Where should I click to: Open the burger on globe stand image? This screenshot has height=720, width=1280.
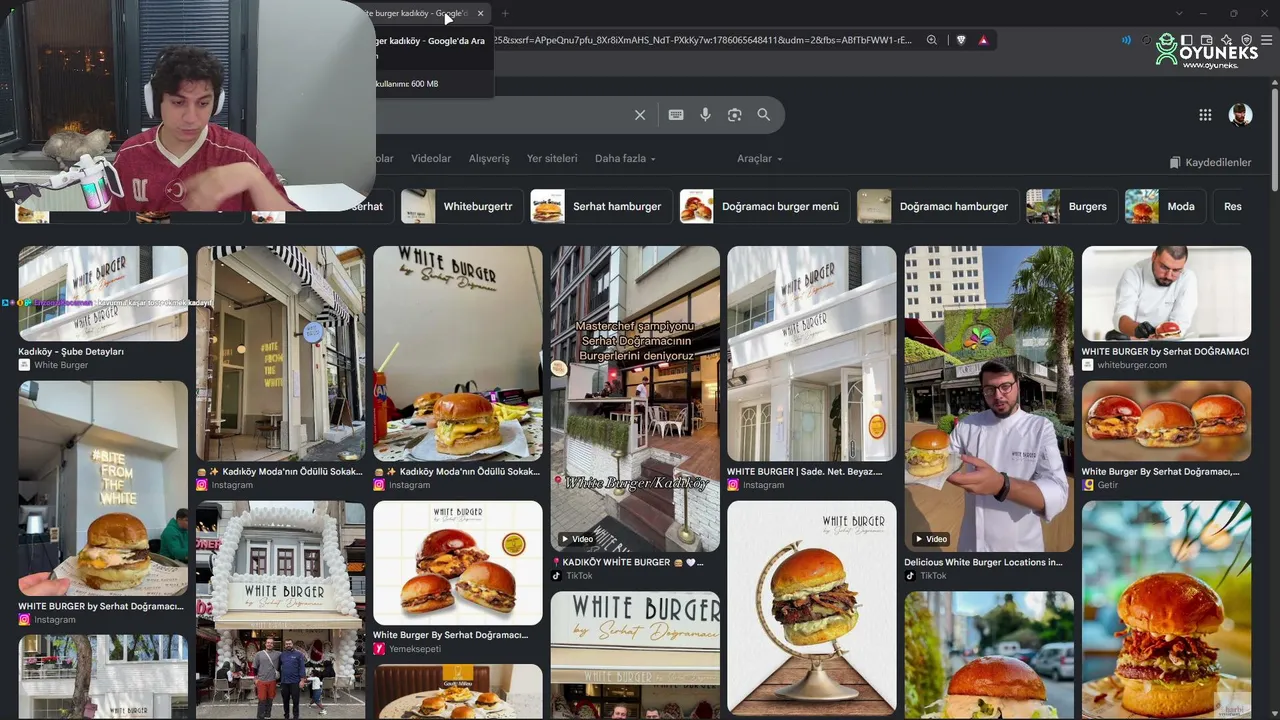(x=812, y=608)
